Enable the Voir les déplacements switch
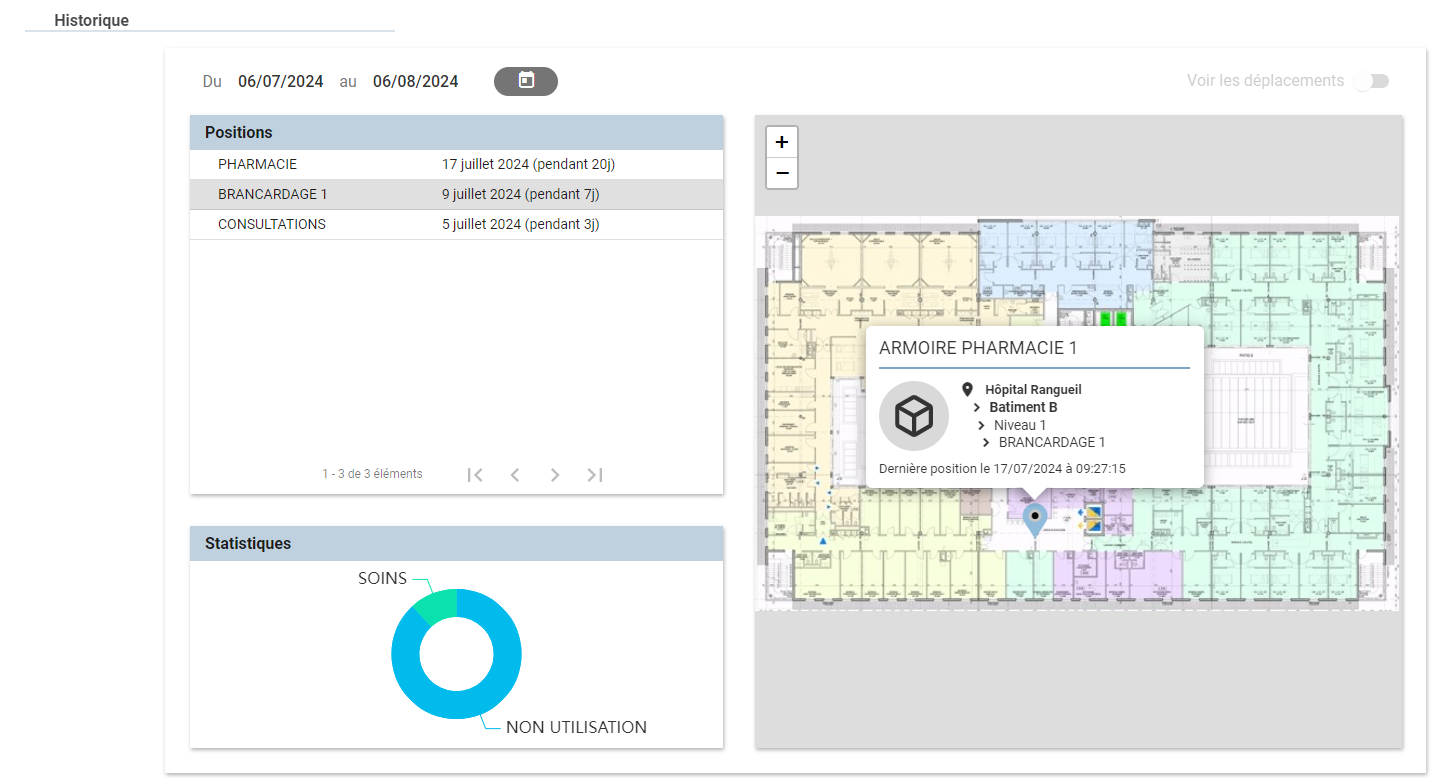Viewport: 1441px width, 779px height. click(1371, 81)
